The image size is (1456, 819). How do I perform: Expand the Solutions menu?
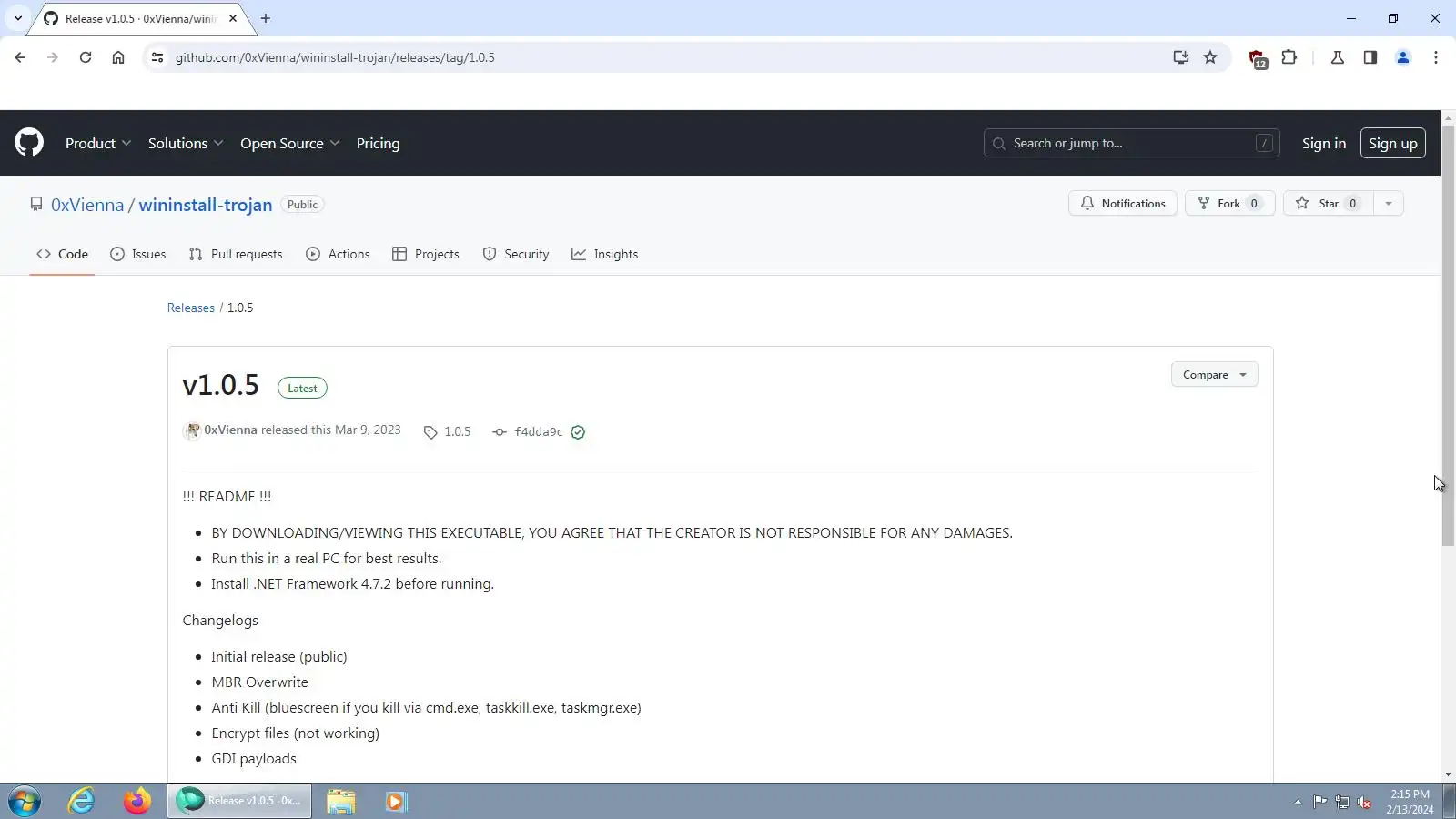(186, 143)
